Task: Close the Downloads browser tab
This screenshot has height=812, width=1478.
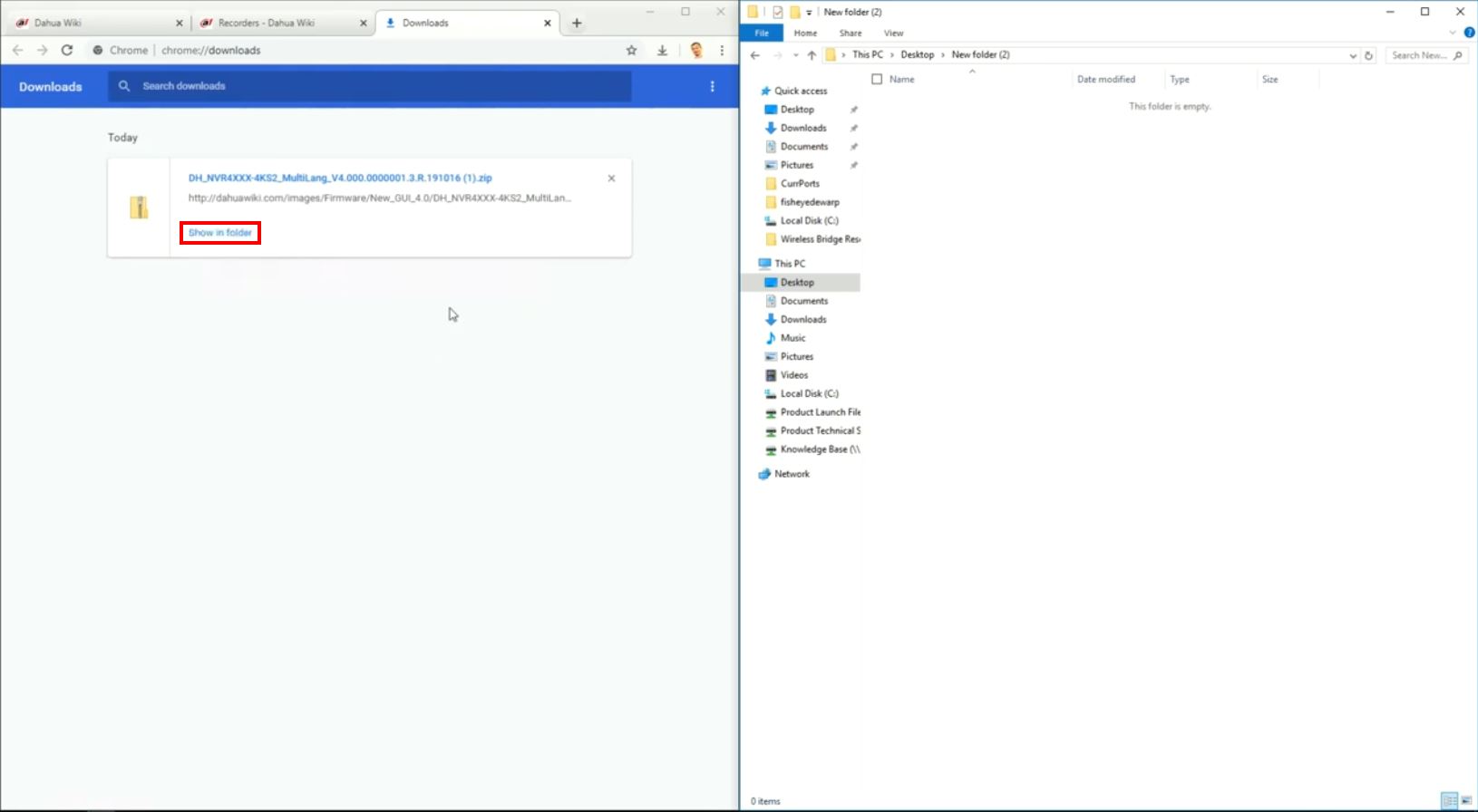Action: (548, 23)
